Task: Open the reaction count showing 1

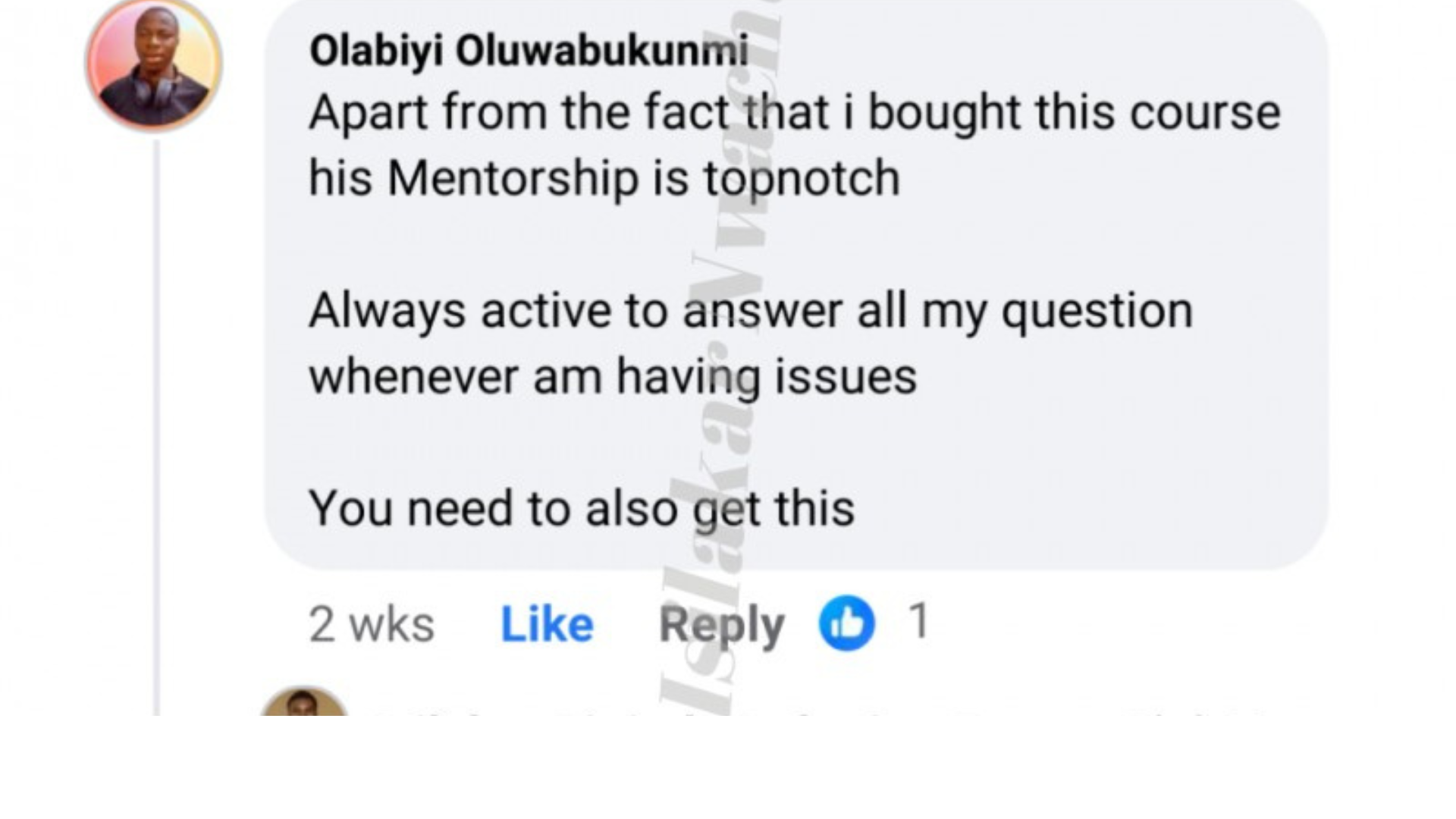Action: click(x=918, y=620)
